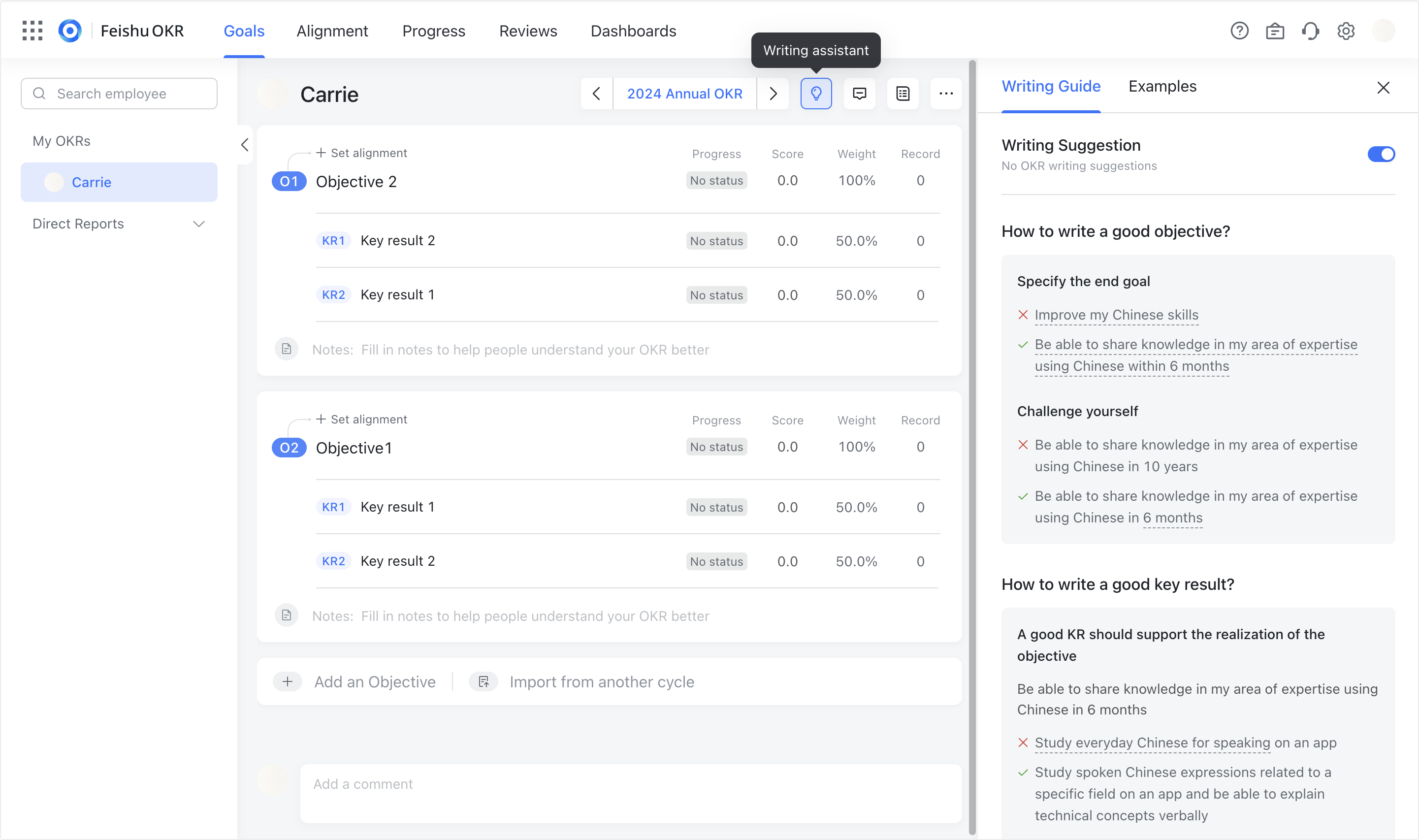The image size is (1419, 840).
Task: Click Import from another cycle
Action: click(x=602, y=681)
